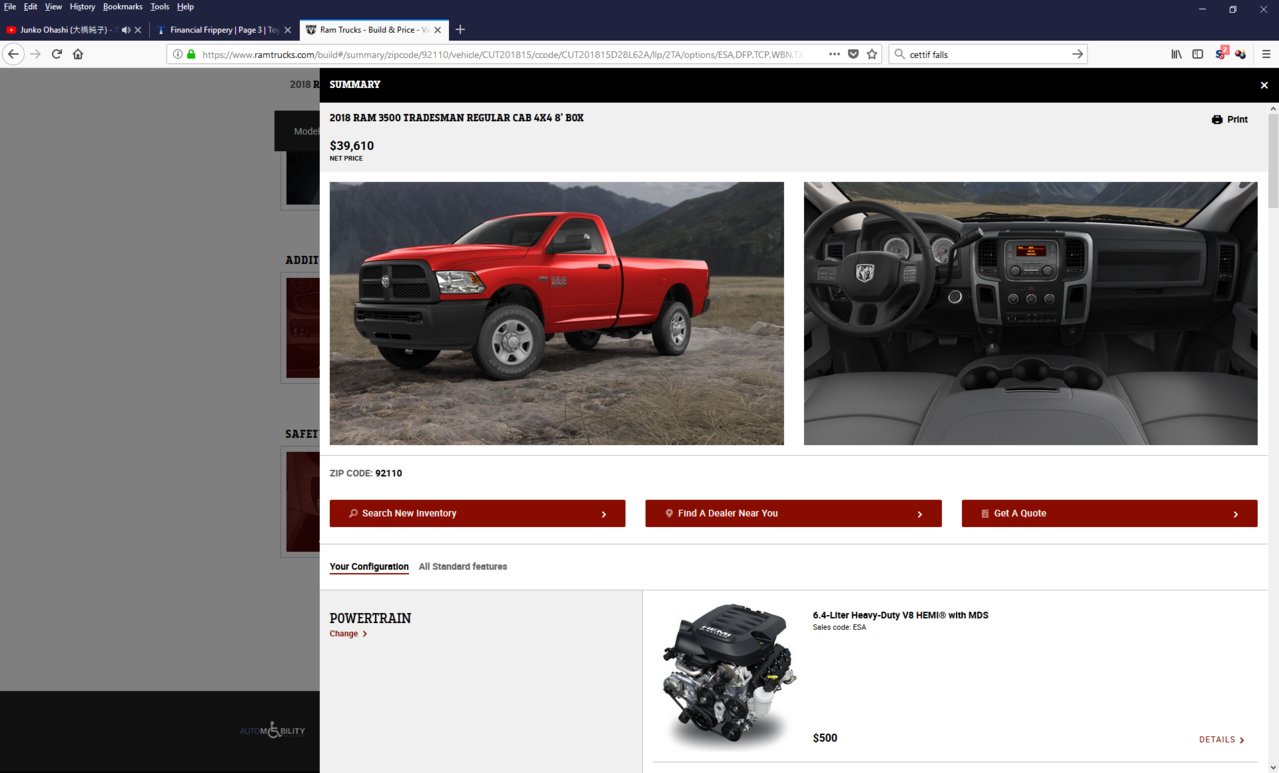
Task: Click the POWERTRAIN section heading
Action: (370, 618)
